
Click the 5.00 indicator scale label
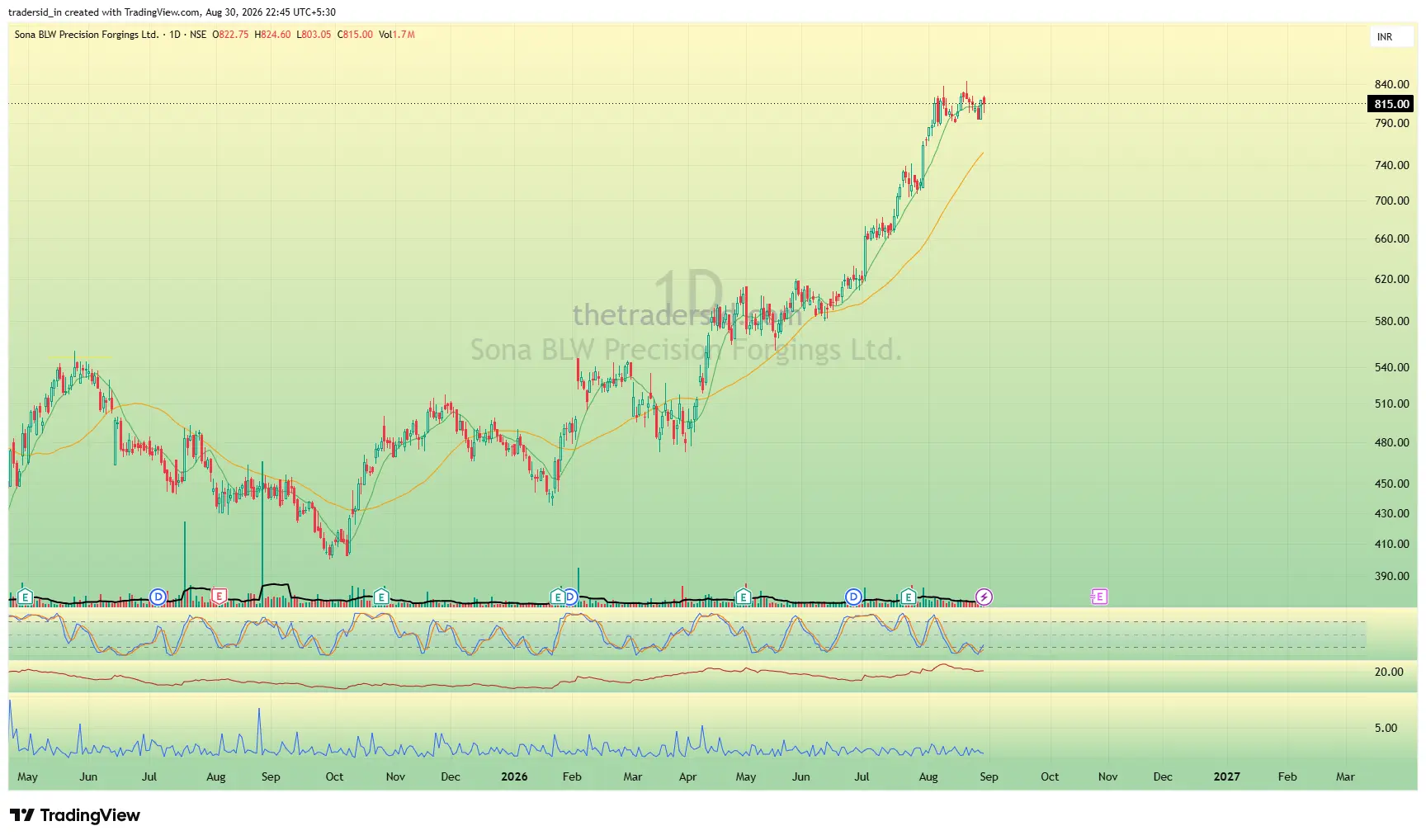[1386, 728]
